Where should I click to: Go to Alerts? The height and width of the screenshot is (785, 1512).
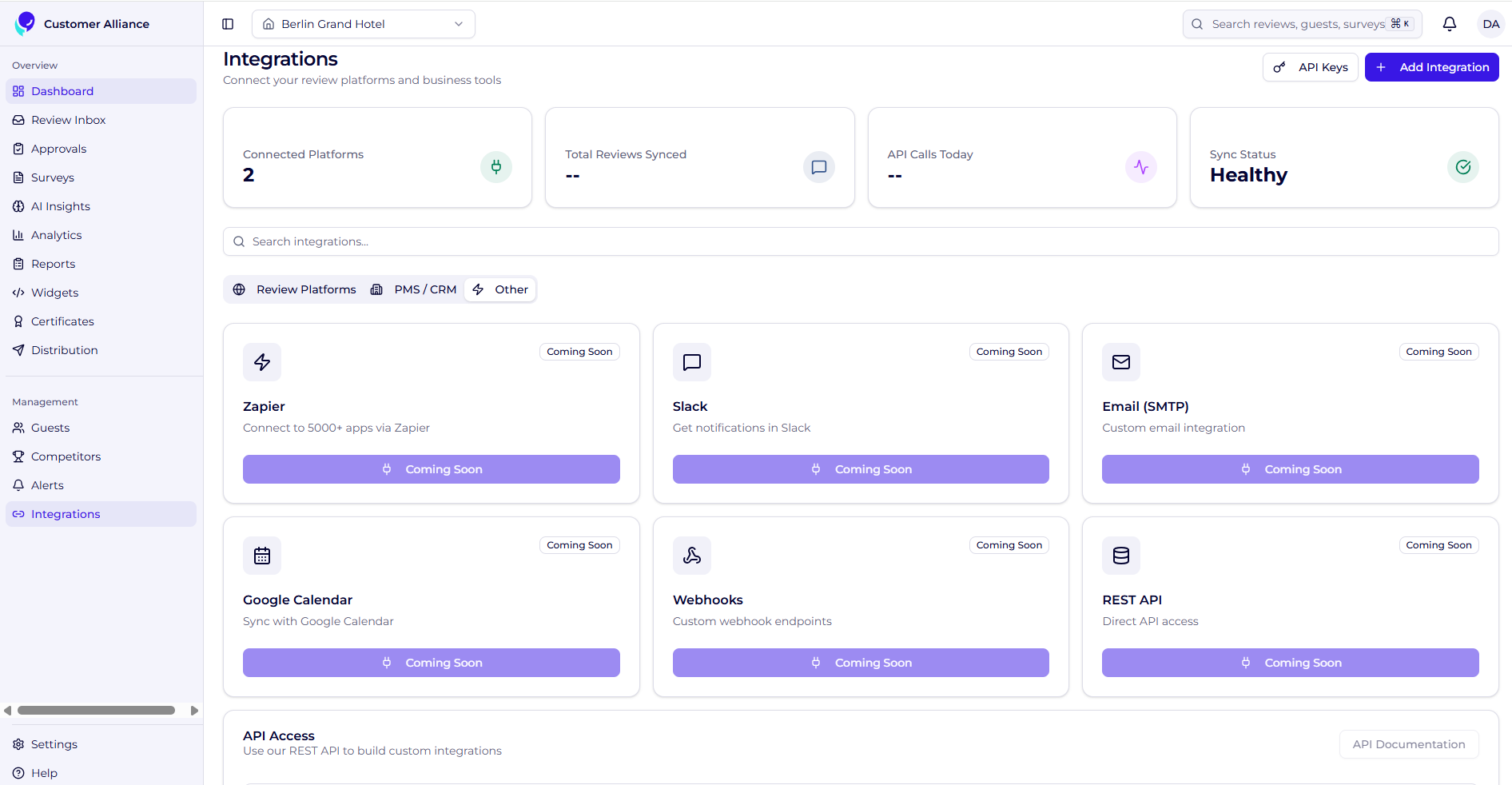101,485
